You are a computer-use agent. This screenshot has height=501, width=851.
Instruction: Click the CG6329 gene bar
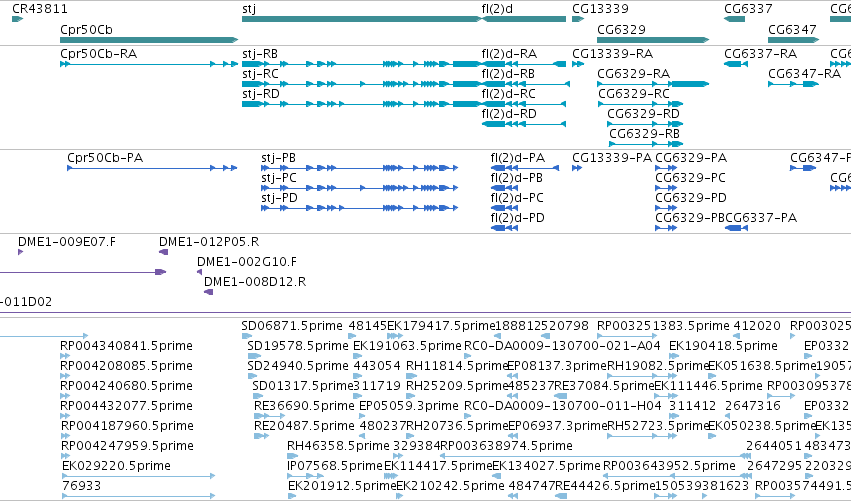point(653,40)
